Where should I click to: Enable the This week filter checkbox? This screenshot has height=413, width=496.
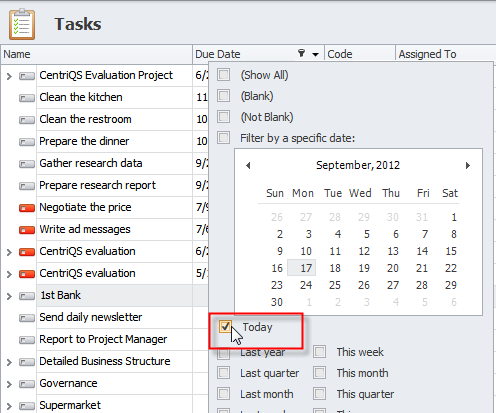pyautogui.click(x=319, y=352)
